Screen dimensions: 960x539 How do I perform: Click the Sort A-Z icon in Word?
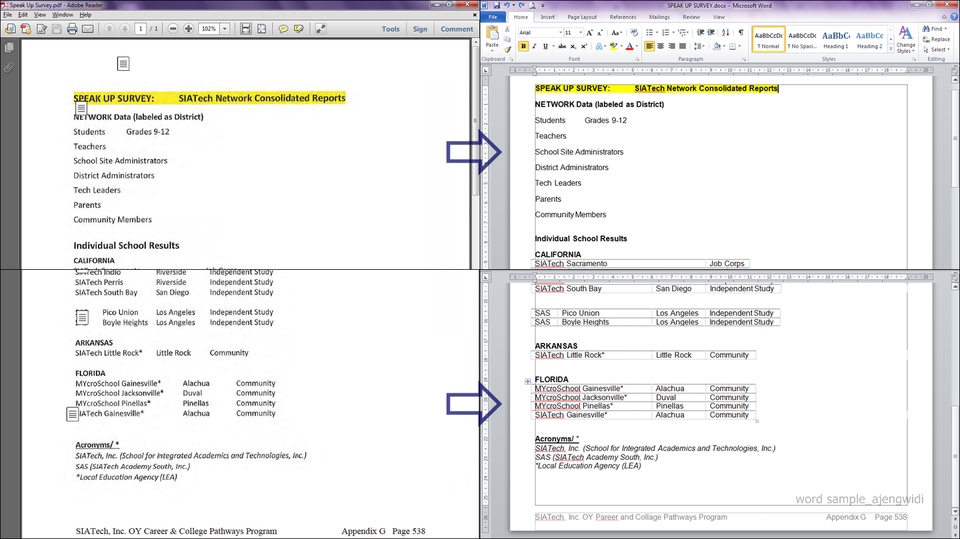[726, 32]
